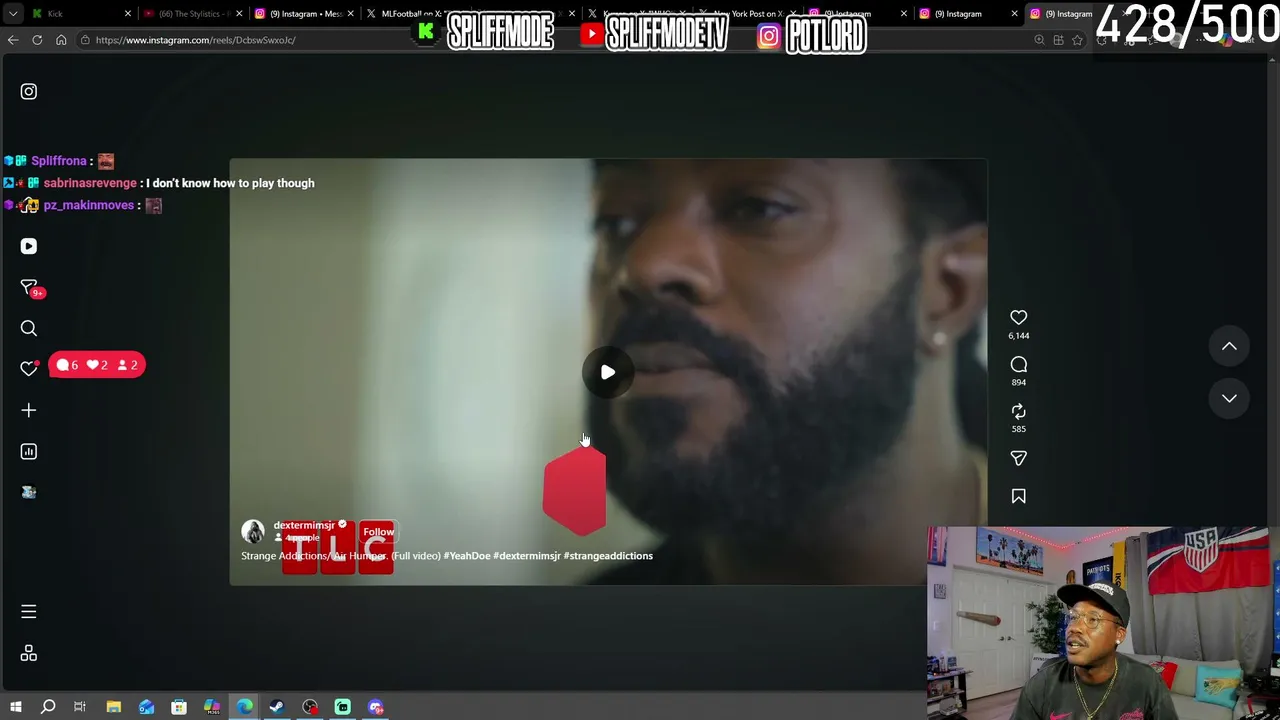Open Microsoft Edge from the taskbar
The height and width of the screenshot is (720, 1280).
click(x=245, y=707)
